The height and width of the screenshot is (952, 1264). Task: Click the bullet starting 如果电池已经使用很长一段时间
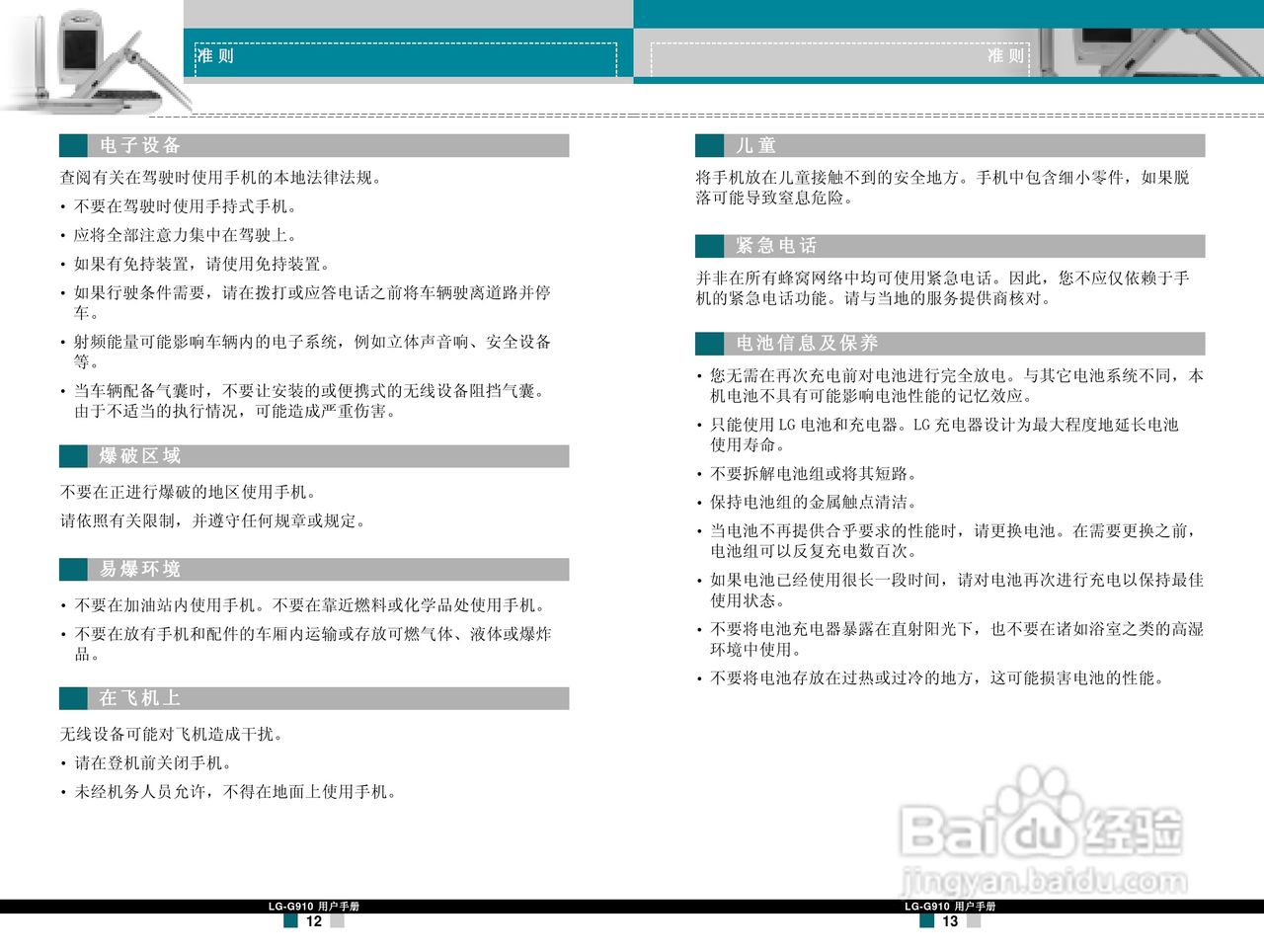[x=950, y=591]
